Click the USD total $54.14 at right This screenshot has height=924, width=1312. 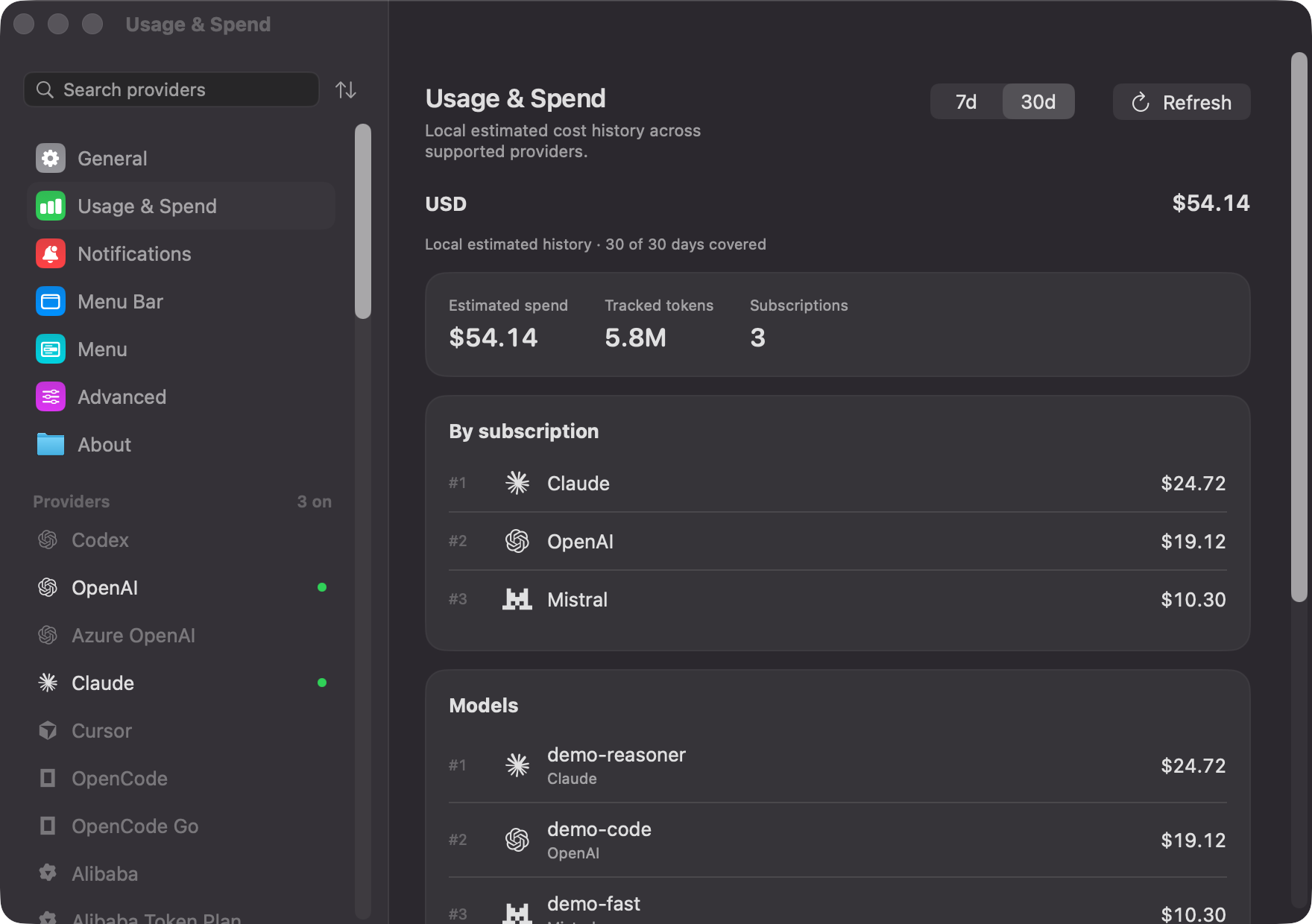[x=1211, y=203]
